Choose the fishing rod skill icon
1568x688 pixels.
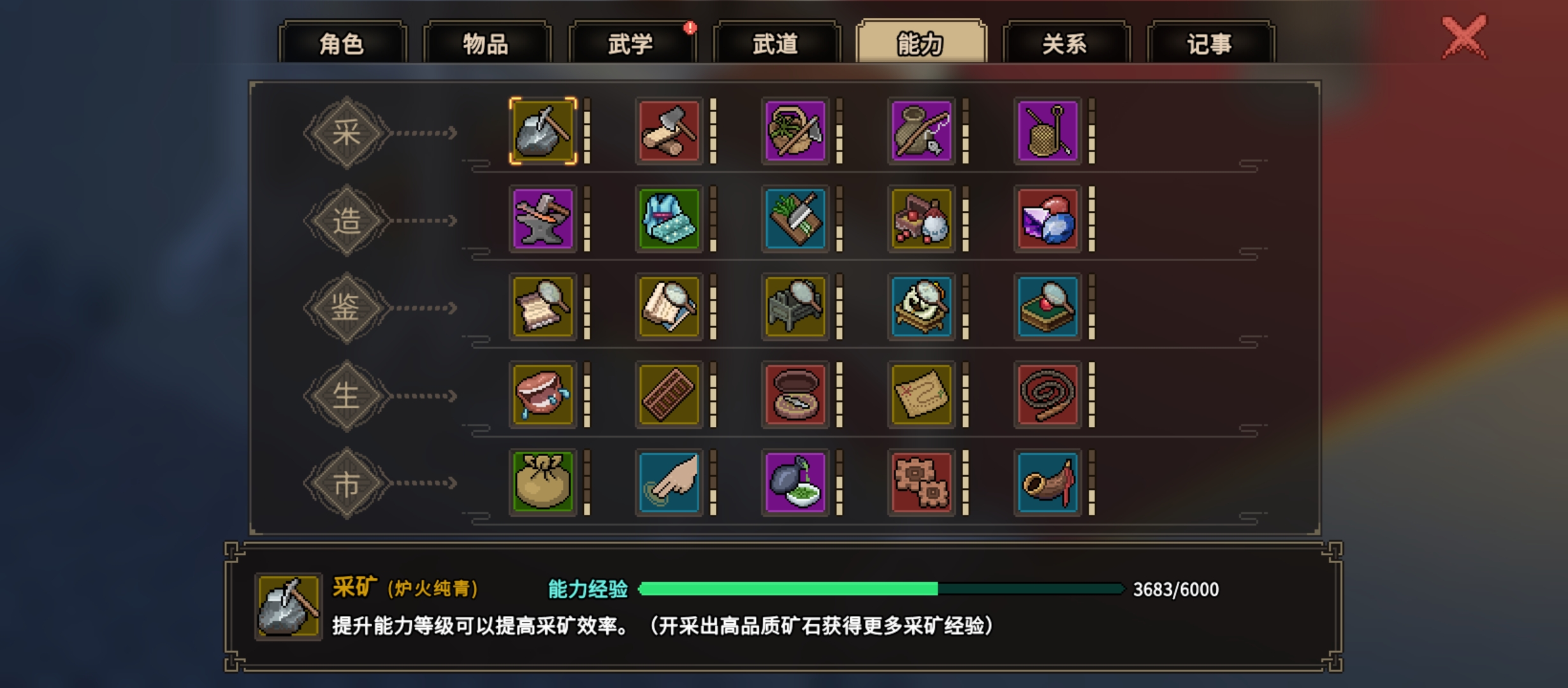click(x=921, y=131)
